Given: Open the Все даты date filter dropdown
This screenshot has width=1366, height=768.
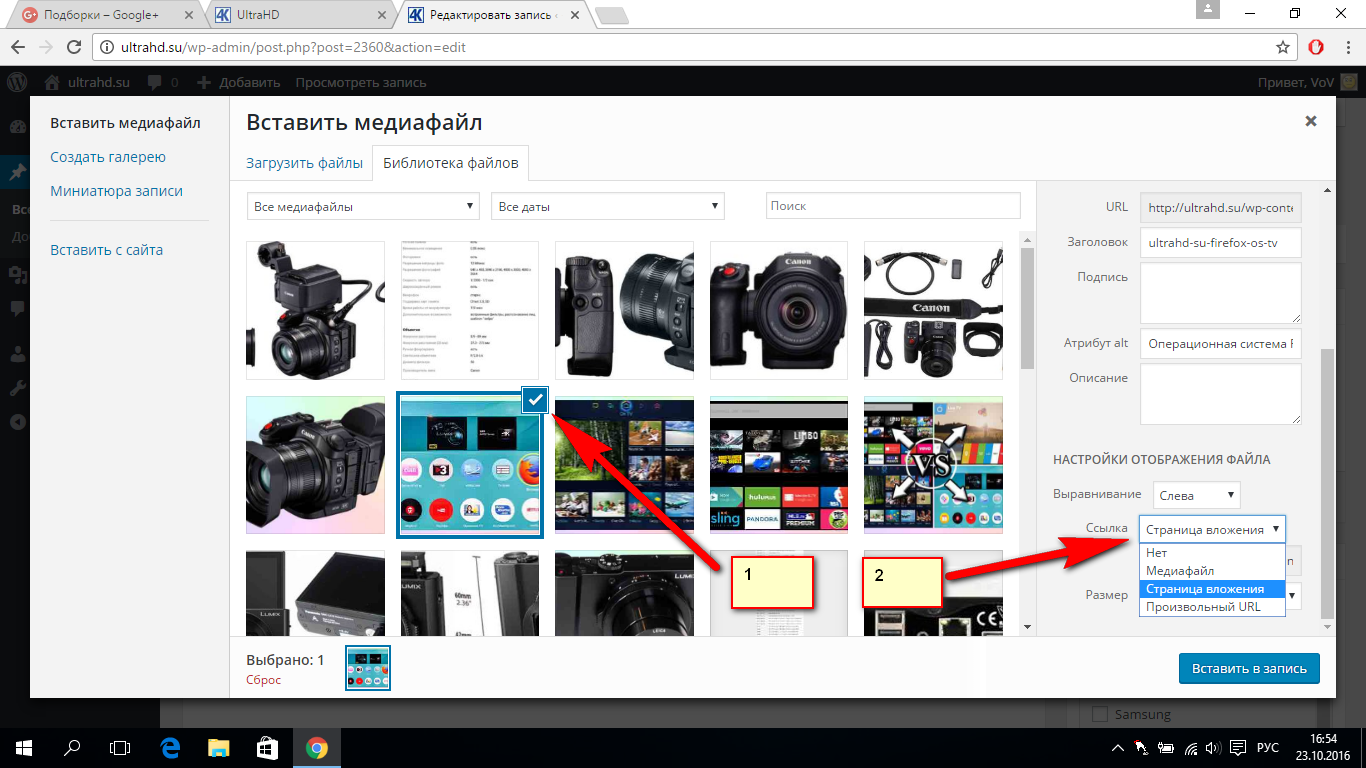Looking at the screenshot, I should click(x=608, y=206).
